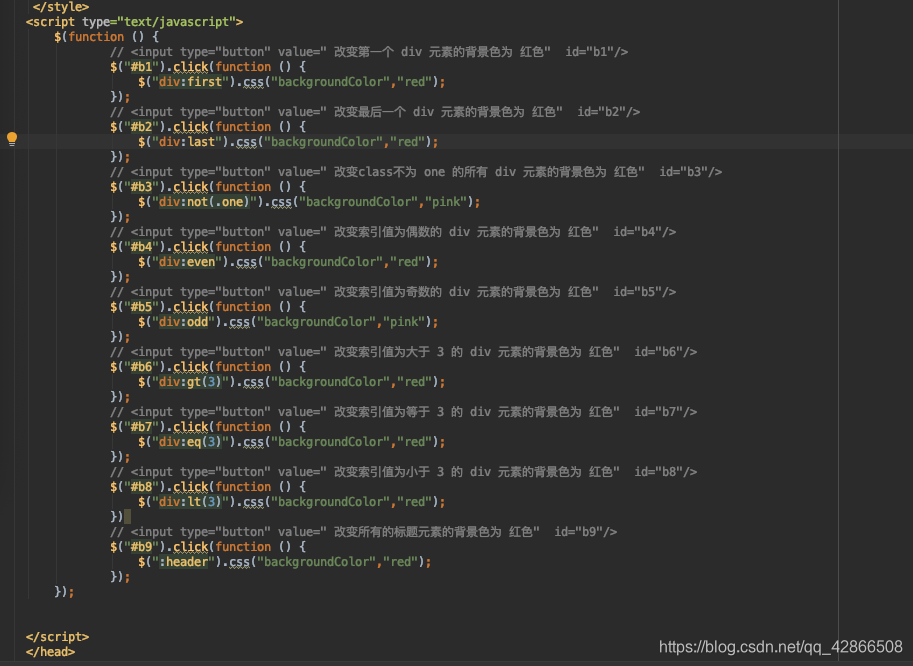Click the "pink" value in div:not line

446,202
